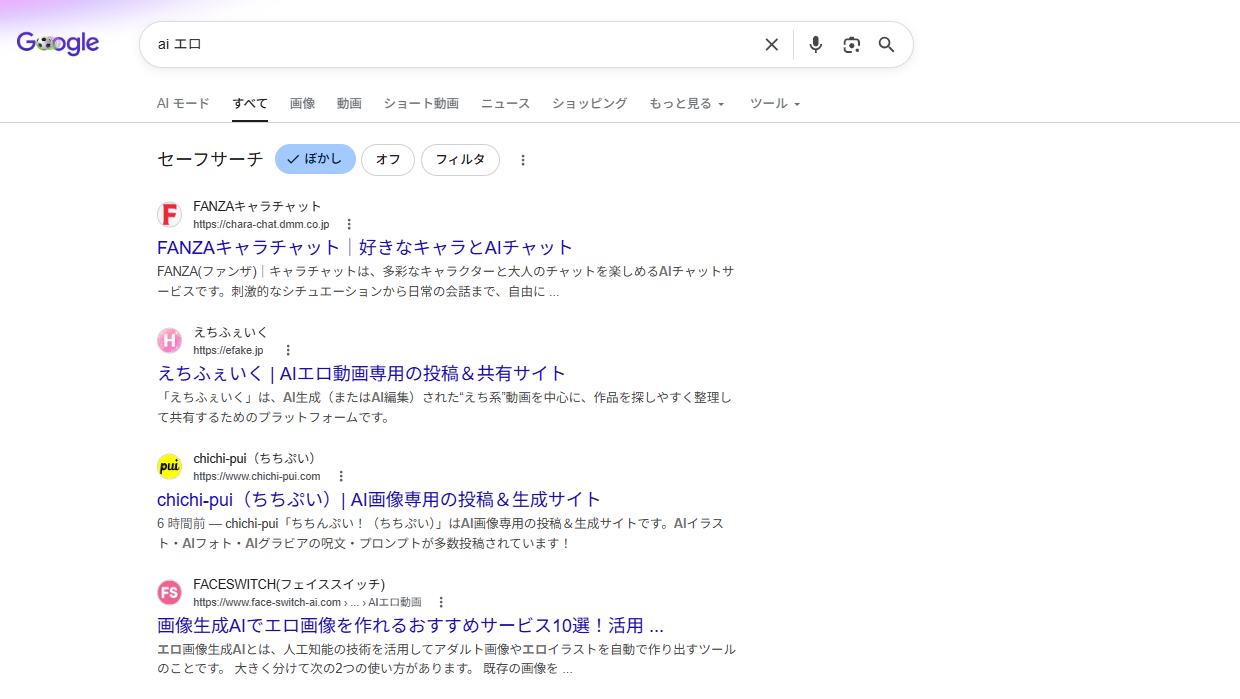1240x699 pixels.
Task: Open three-dot menu next to www.chichi-pui.com
Action: [x=341, y=476]
